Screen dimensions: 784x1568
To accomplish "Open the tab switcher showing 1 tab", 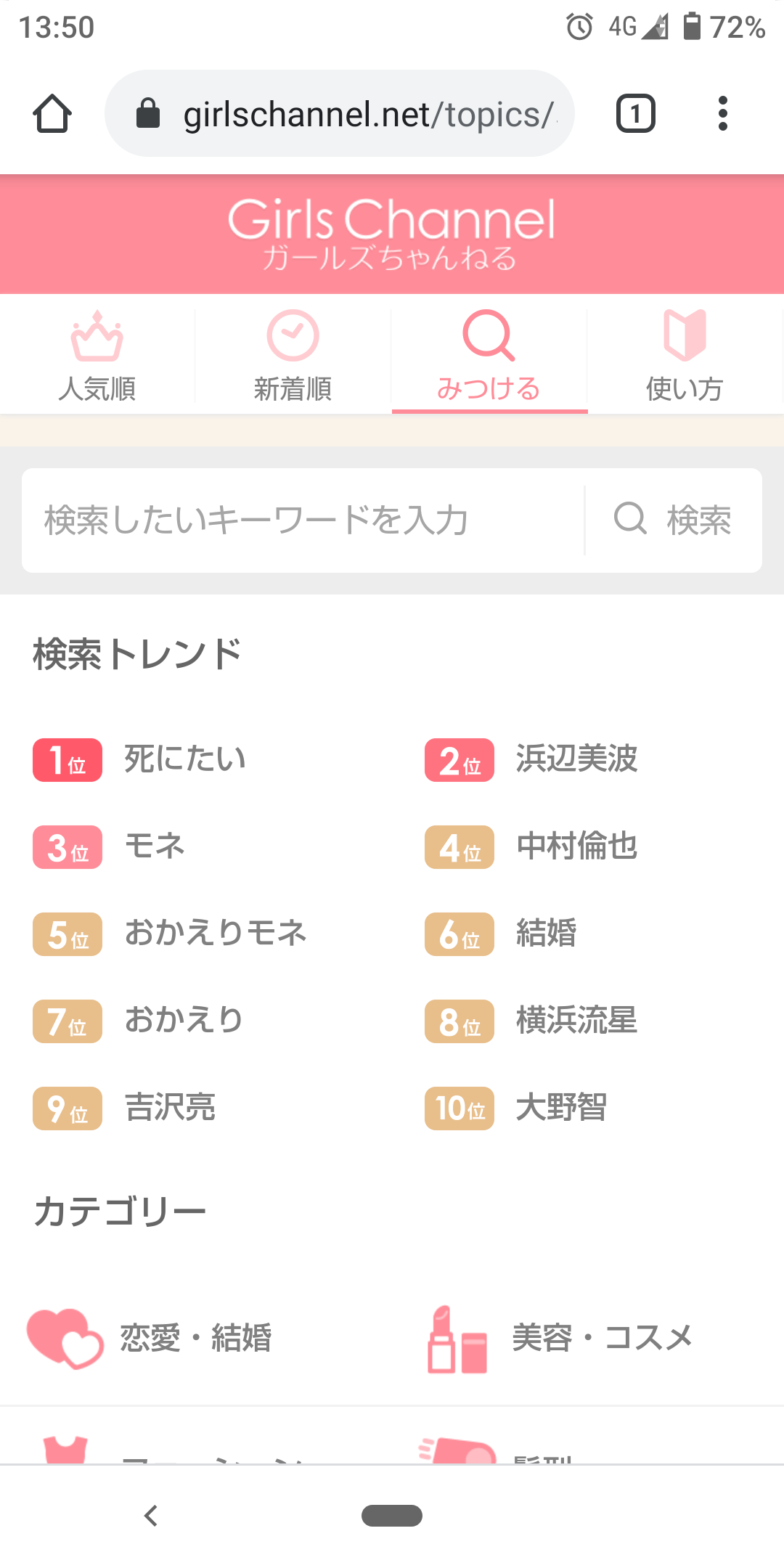I will pos(636,114).
